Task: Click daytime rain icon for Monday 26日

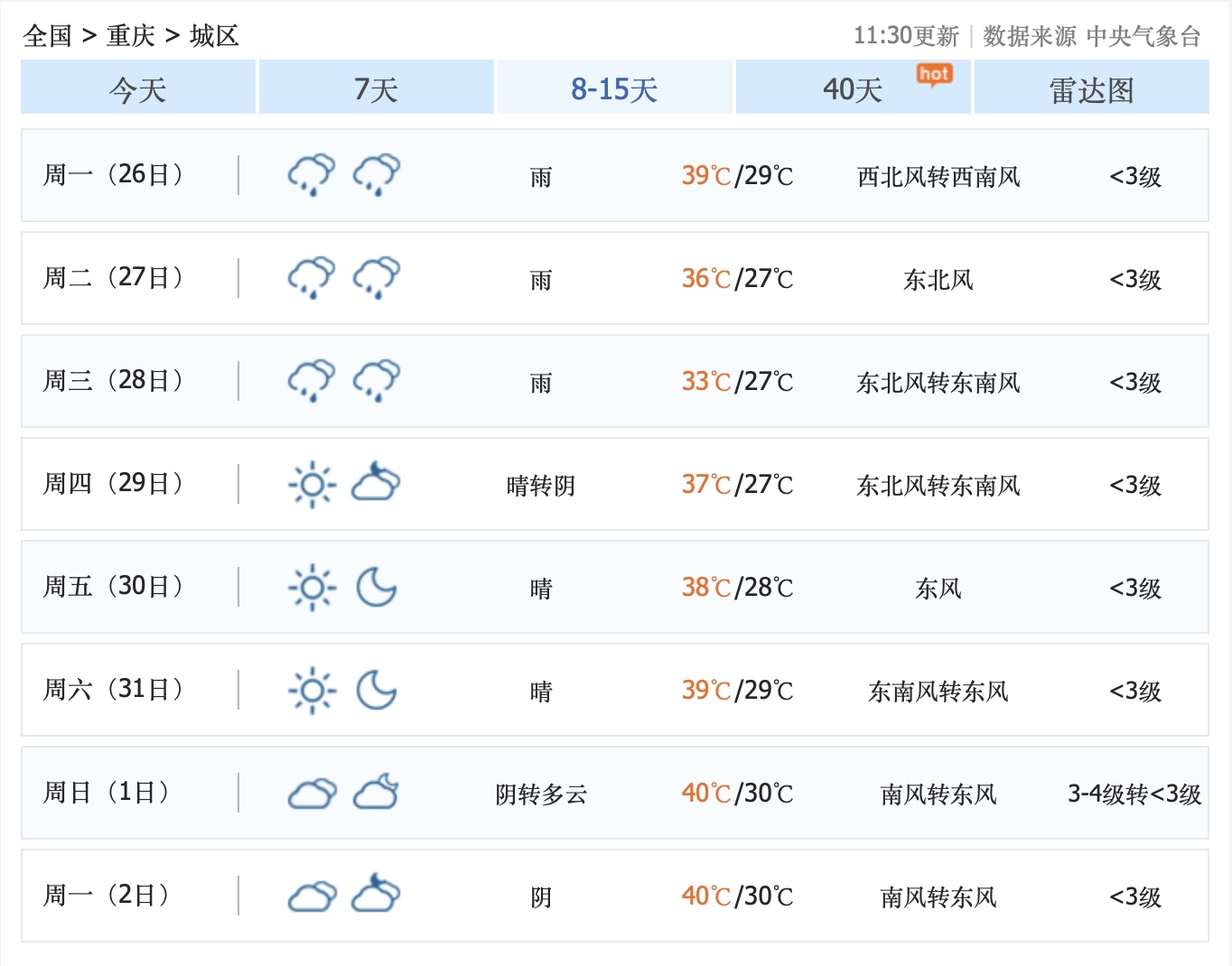Action: (x=312, y=175)
